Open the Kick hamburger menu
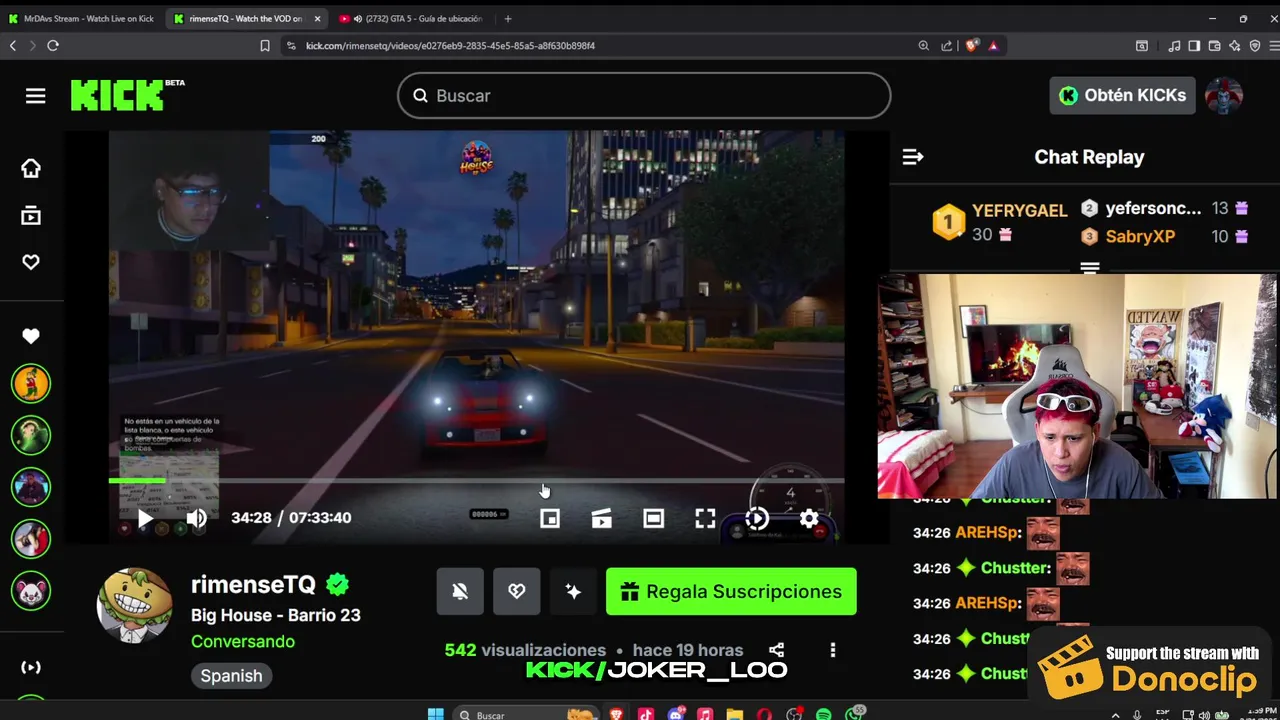The height and width of the screenshot is (720, 1280). 36,96
